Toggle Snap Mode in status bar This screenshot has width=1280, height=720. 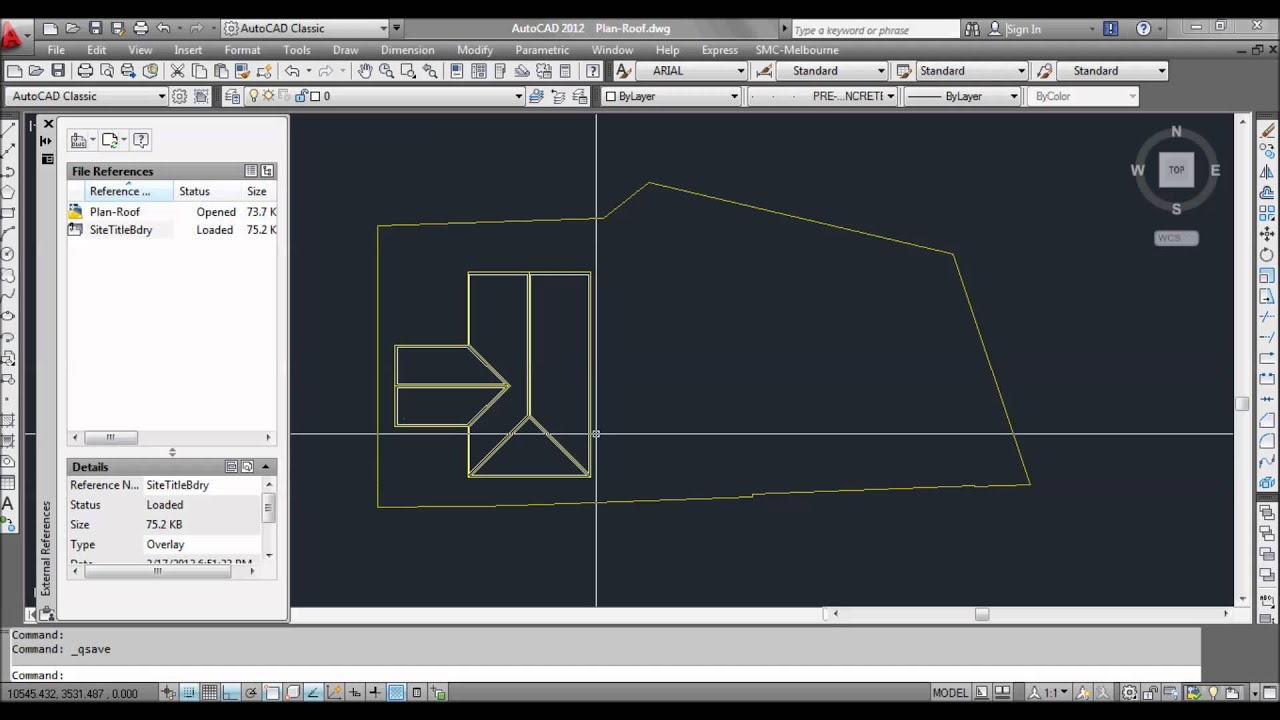(189, 692)
